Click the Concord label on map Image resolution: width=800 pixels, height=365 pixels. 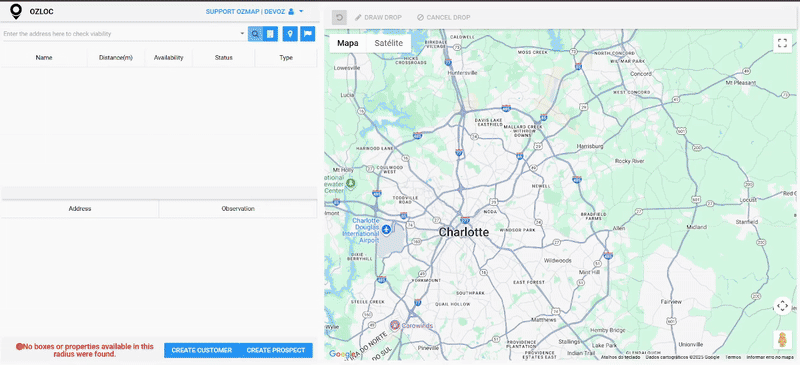pos(641,74)
